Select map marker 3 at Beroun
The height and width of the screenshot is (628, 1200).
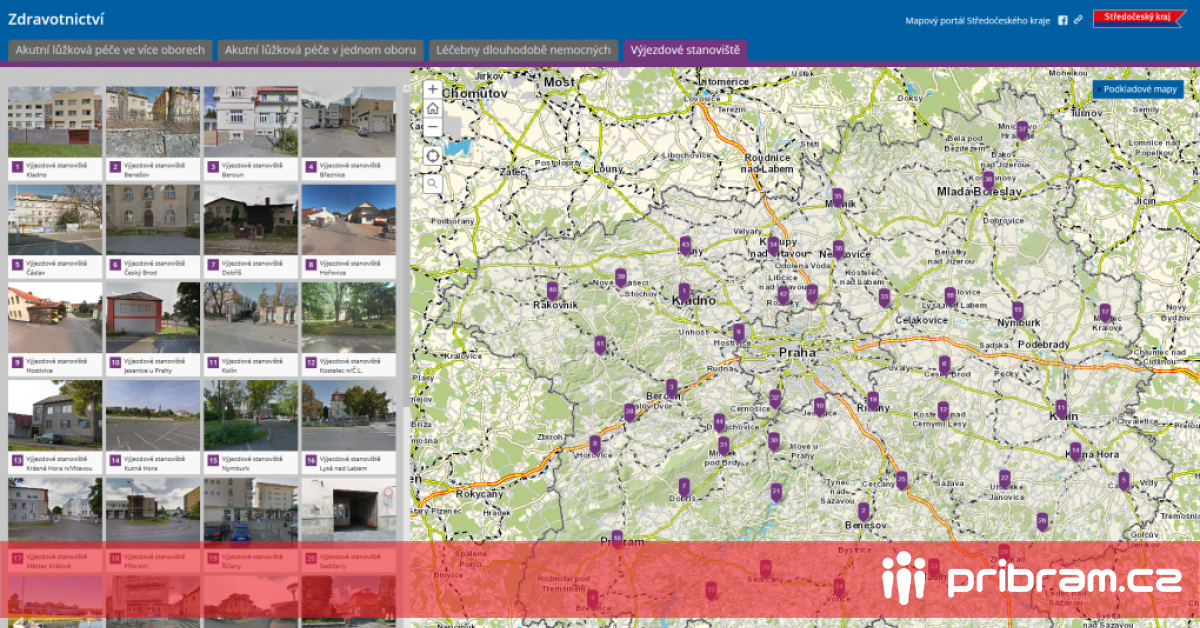click(x=672, y=386)
